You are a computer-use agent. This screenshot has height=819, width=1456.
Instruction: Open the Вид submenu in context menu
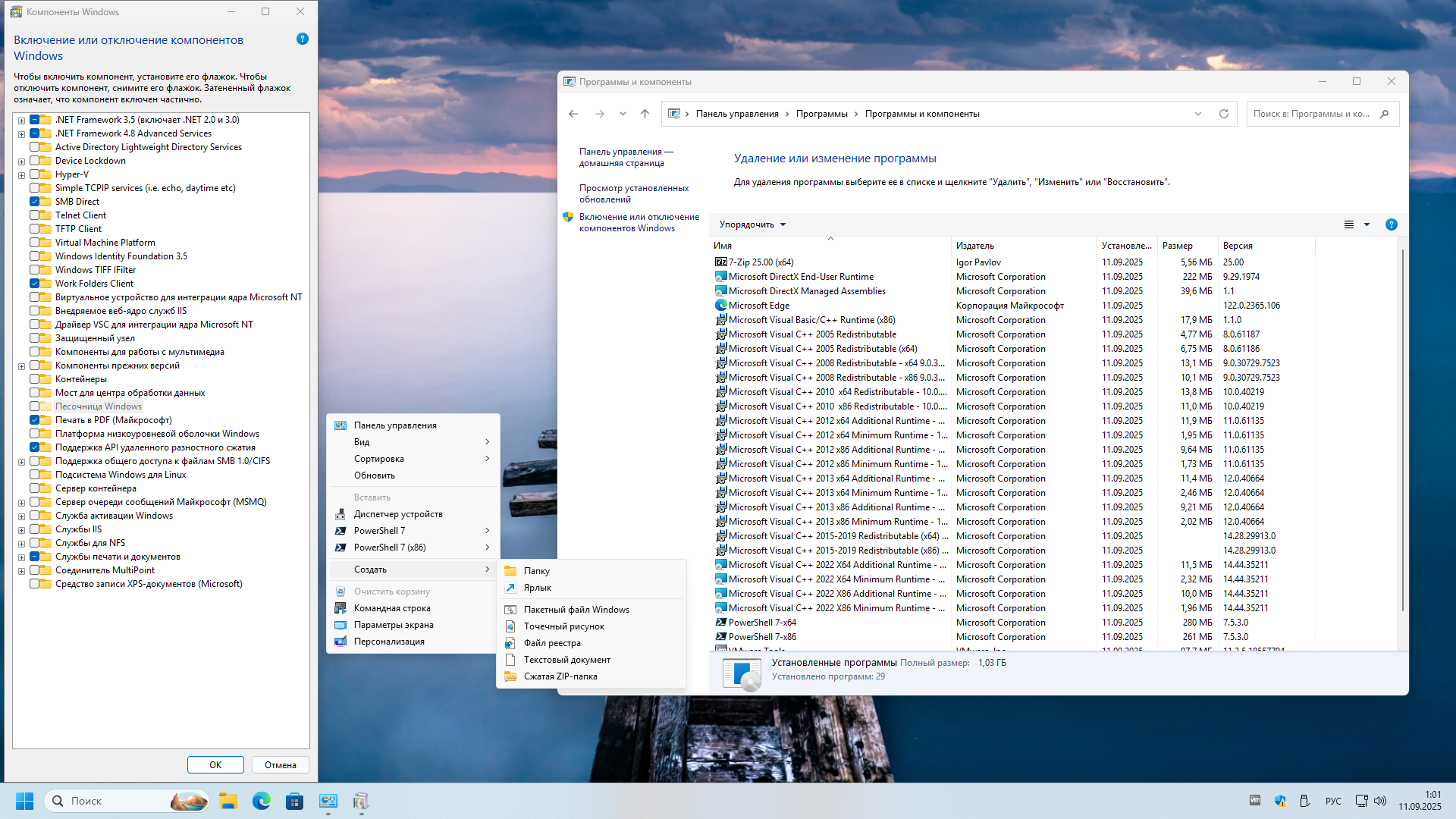pos(414,442)
